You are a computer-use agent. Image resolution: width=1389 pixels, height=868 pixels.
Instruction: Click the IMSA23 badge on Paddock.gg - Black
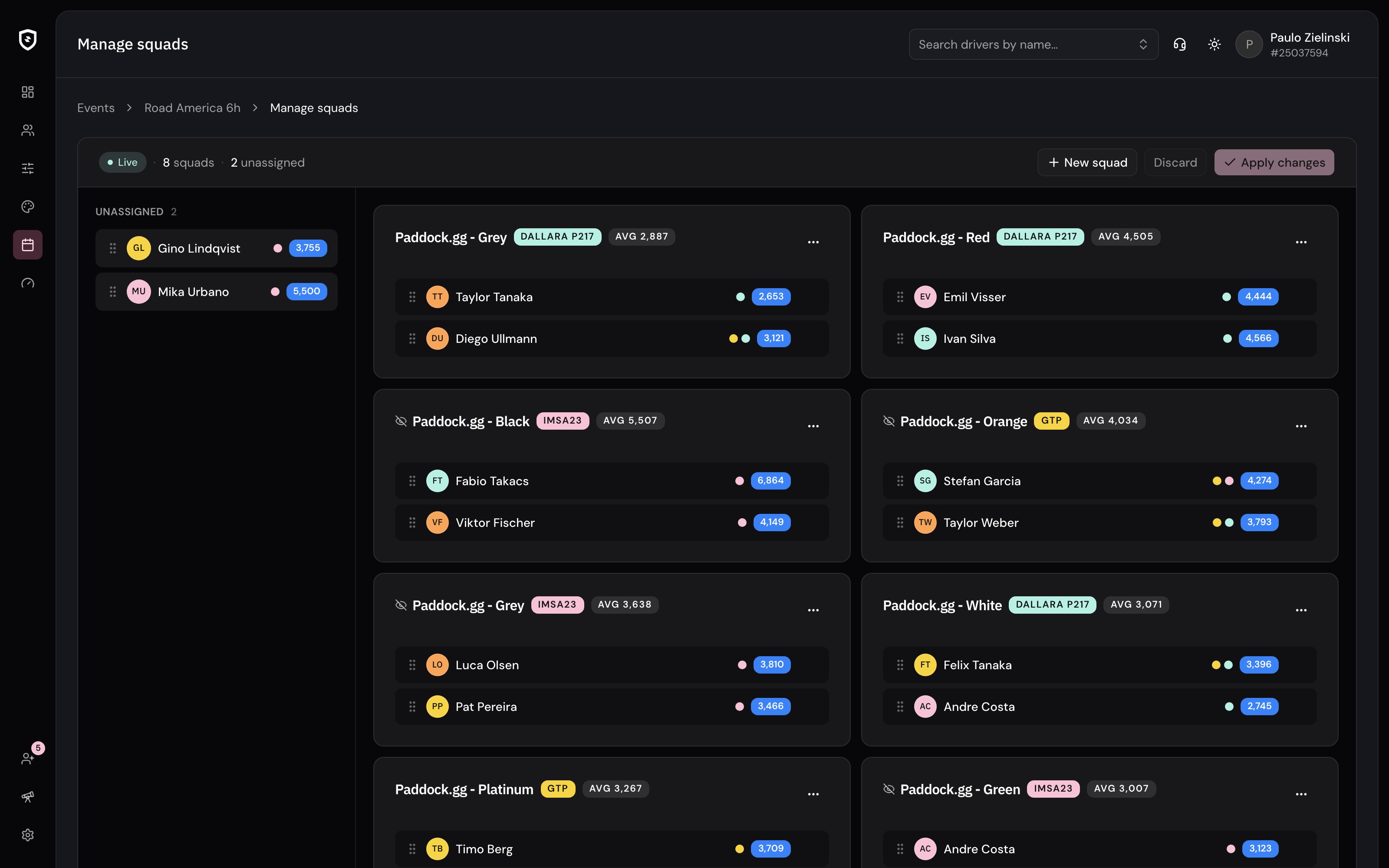pyautogui.click(x=563, y=421)
